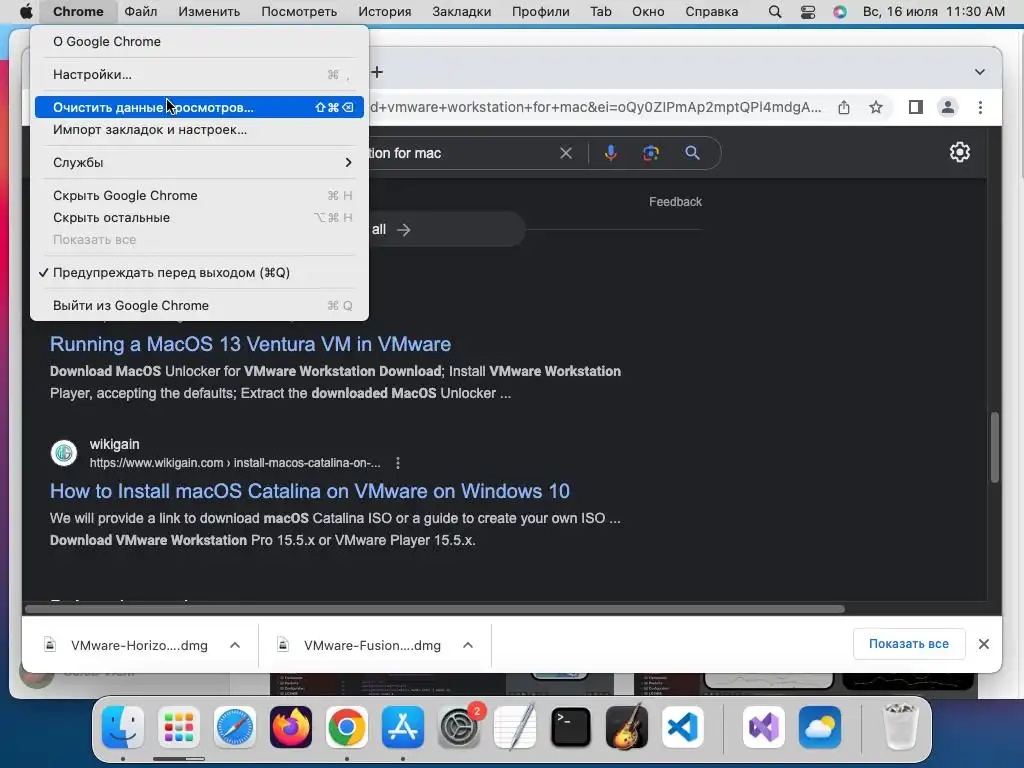The height and width of the screenshot is (768, 1024).
Task: Launch Firefox from the Dock
Action: coord(291,727)
